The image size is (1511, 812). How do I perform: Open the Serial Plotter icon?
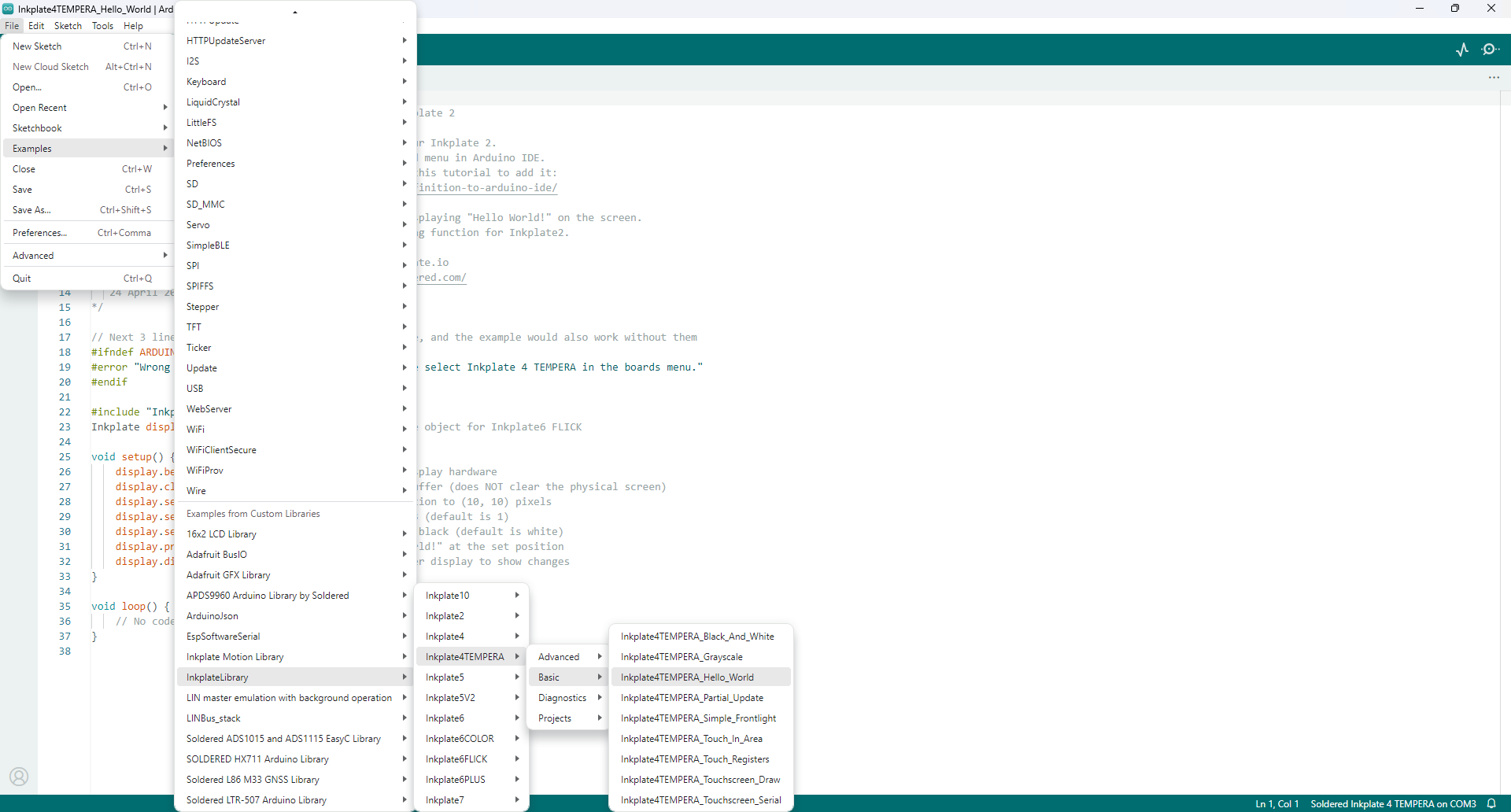click(x=1462, y=50)
